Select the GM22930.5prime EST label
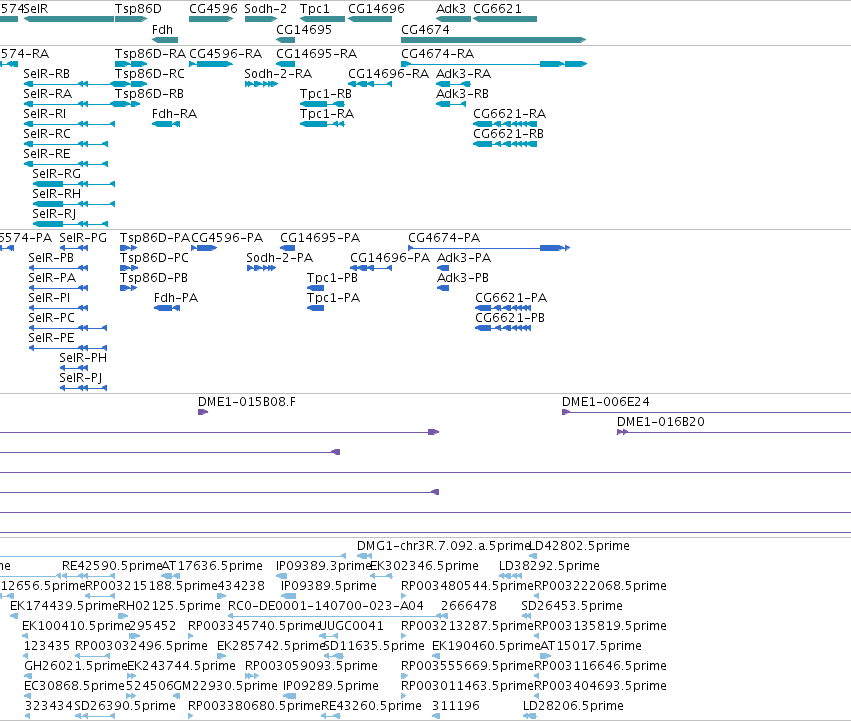851x721 pixels. pos(225,686)
